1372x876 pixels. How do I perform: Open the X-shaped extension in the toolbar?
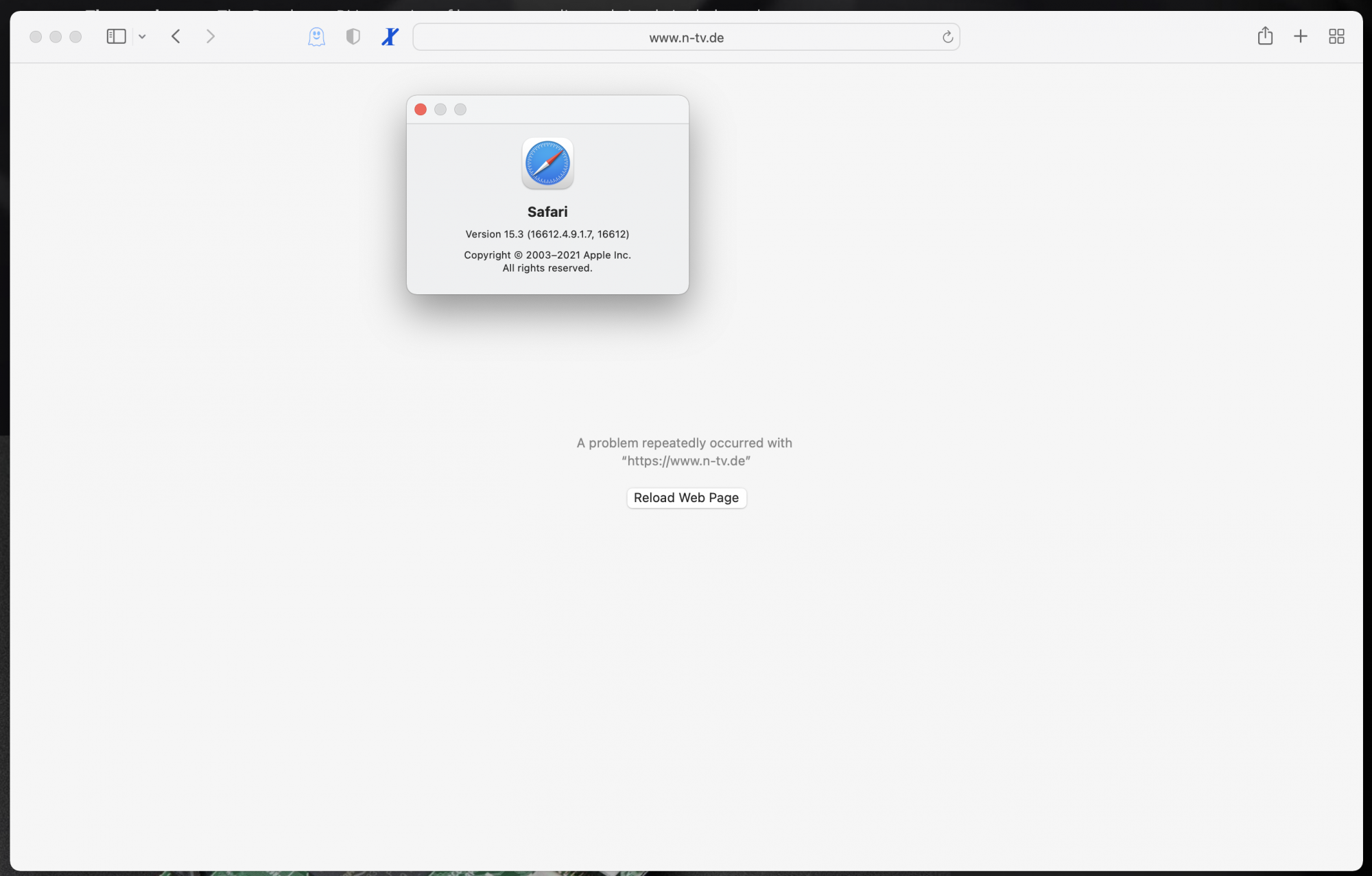click(x=388, y=37)
